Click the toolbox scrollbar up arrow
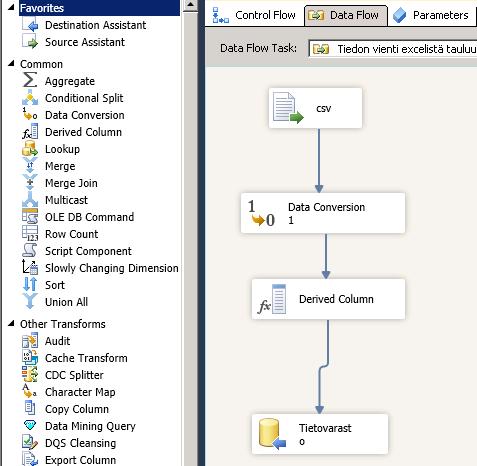This screenshot has height=466, width=477. 190,5
